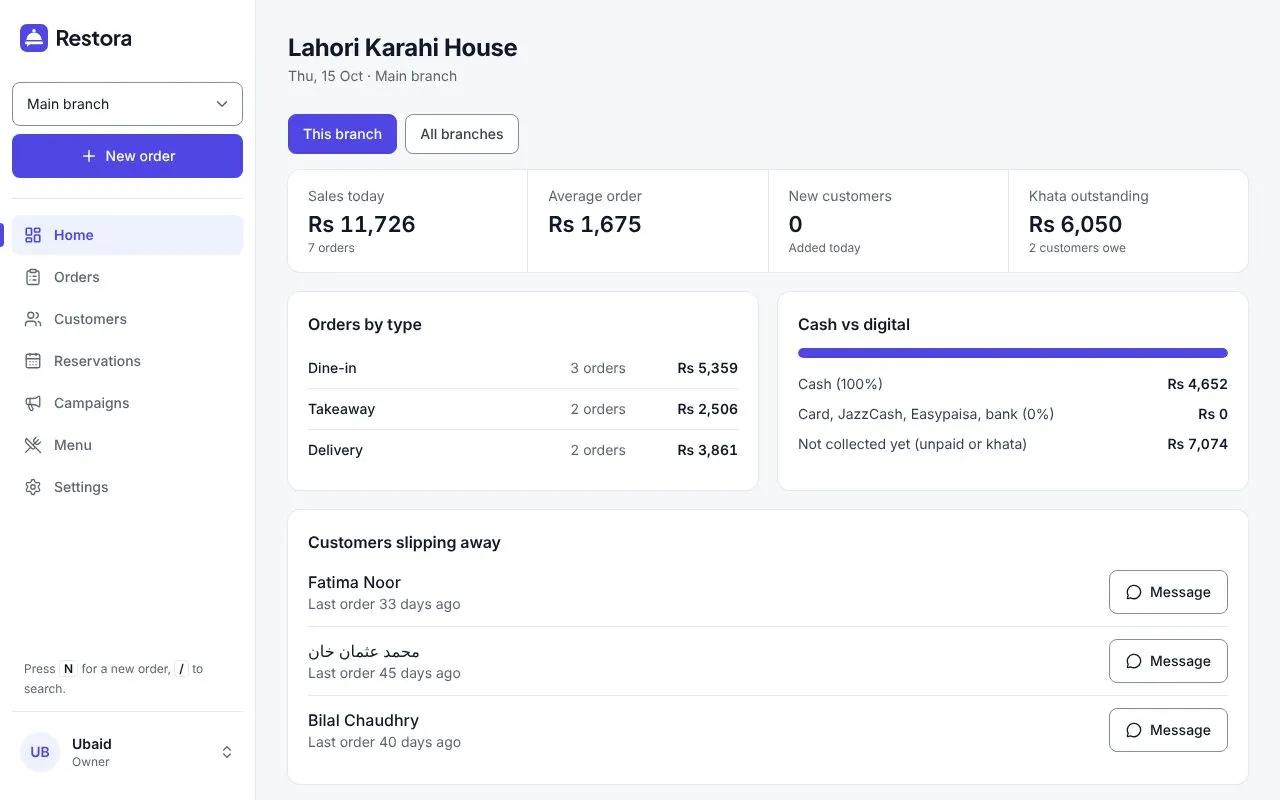Image resolution: width=1280 pixels, height=800 pixels.
Task: Click the chat bubble icon beside Bilal Chaudhry
Action: (1134, 730)
